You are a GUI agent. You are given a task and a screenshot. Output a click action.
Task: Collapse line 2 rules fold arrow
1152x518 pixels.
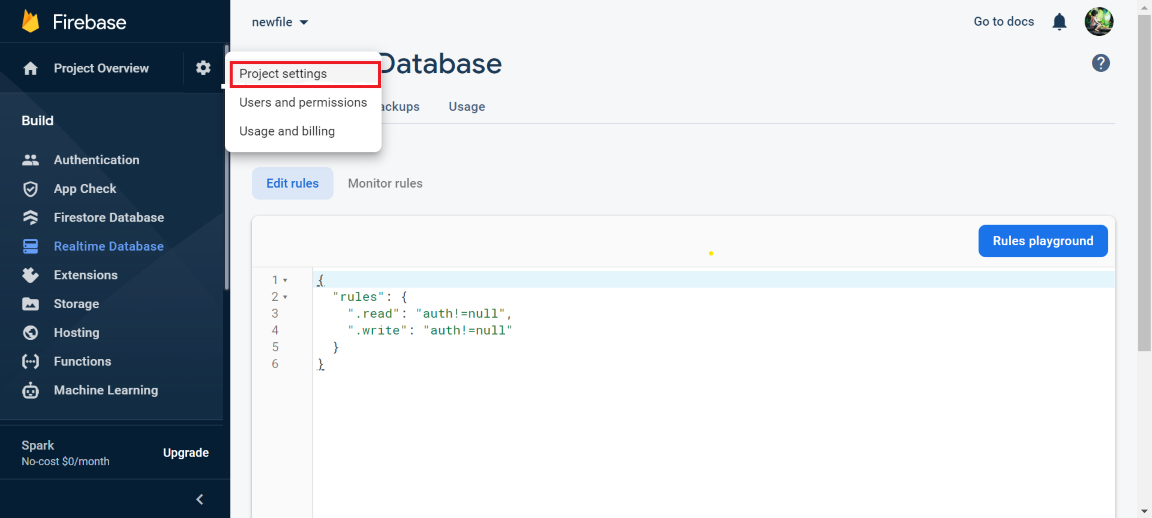(x=285, y=297)
